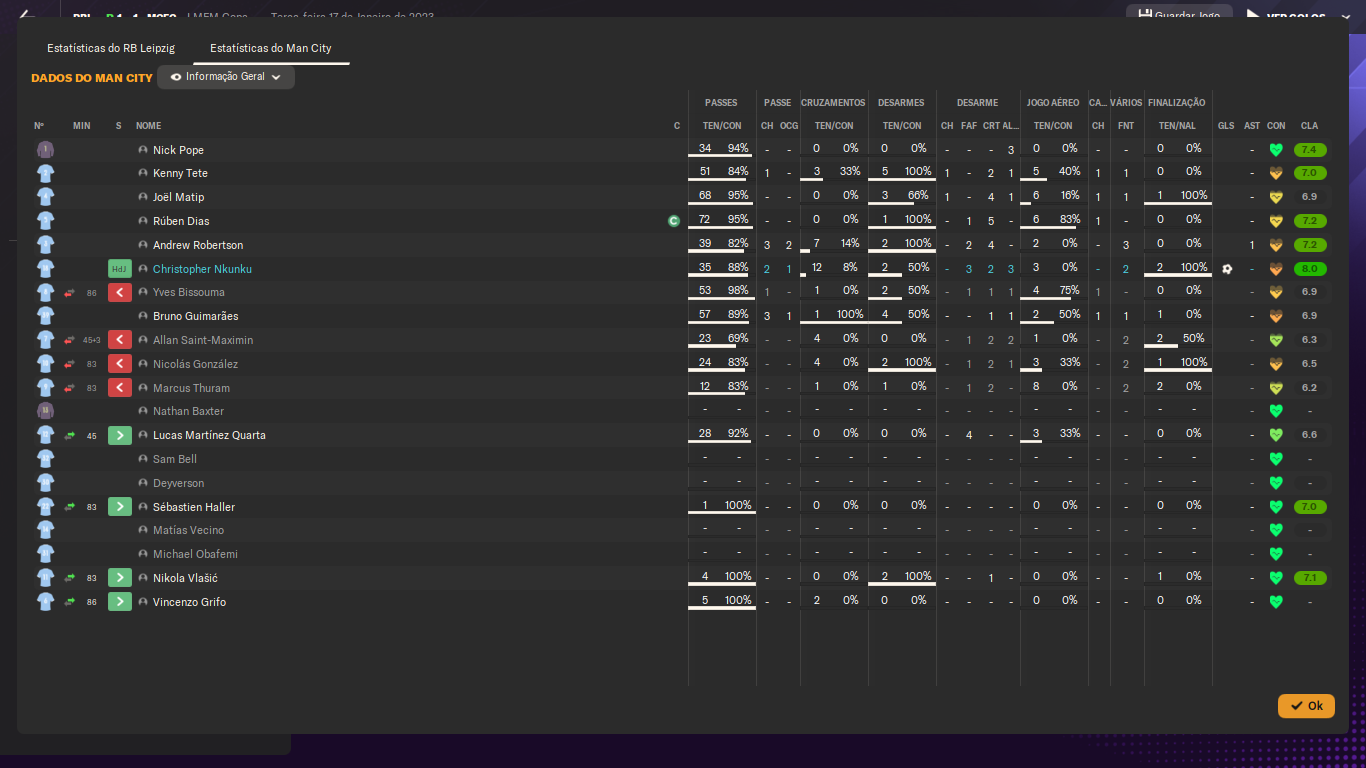
Task: Sort by the CRUZAMENTOS column header
Action: point(833,103)
